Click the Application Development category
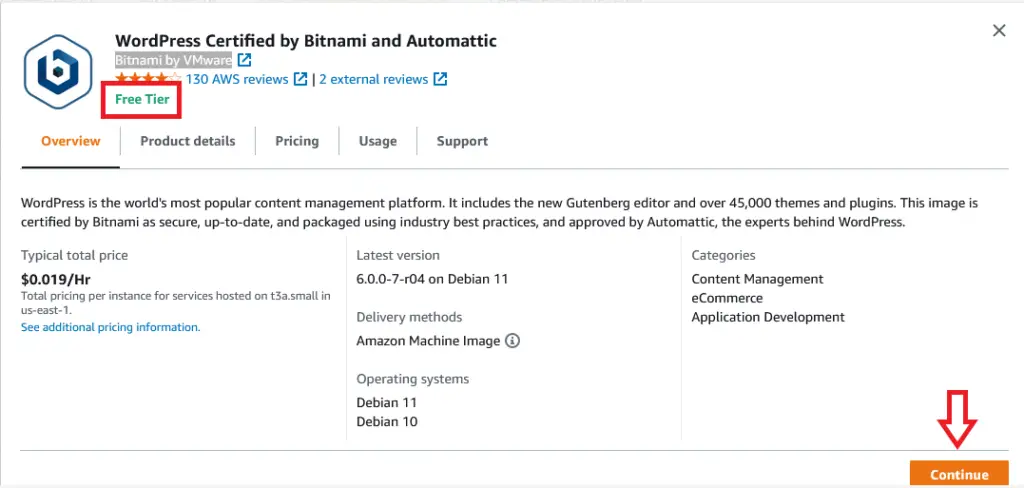The height and width of the screenshot is (488, 1024). (x=768, y=317)
